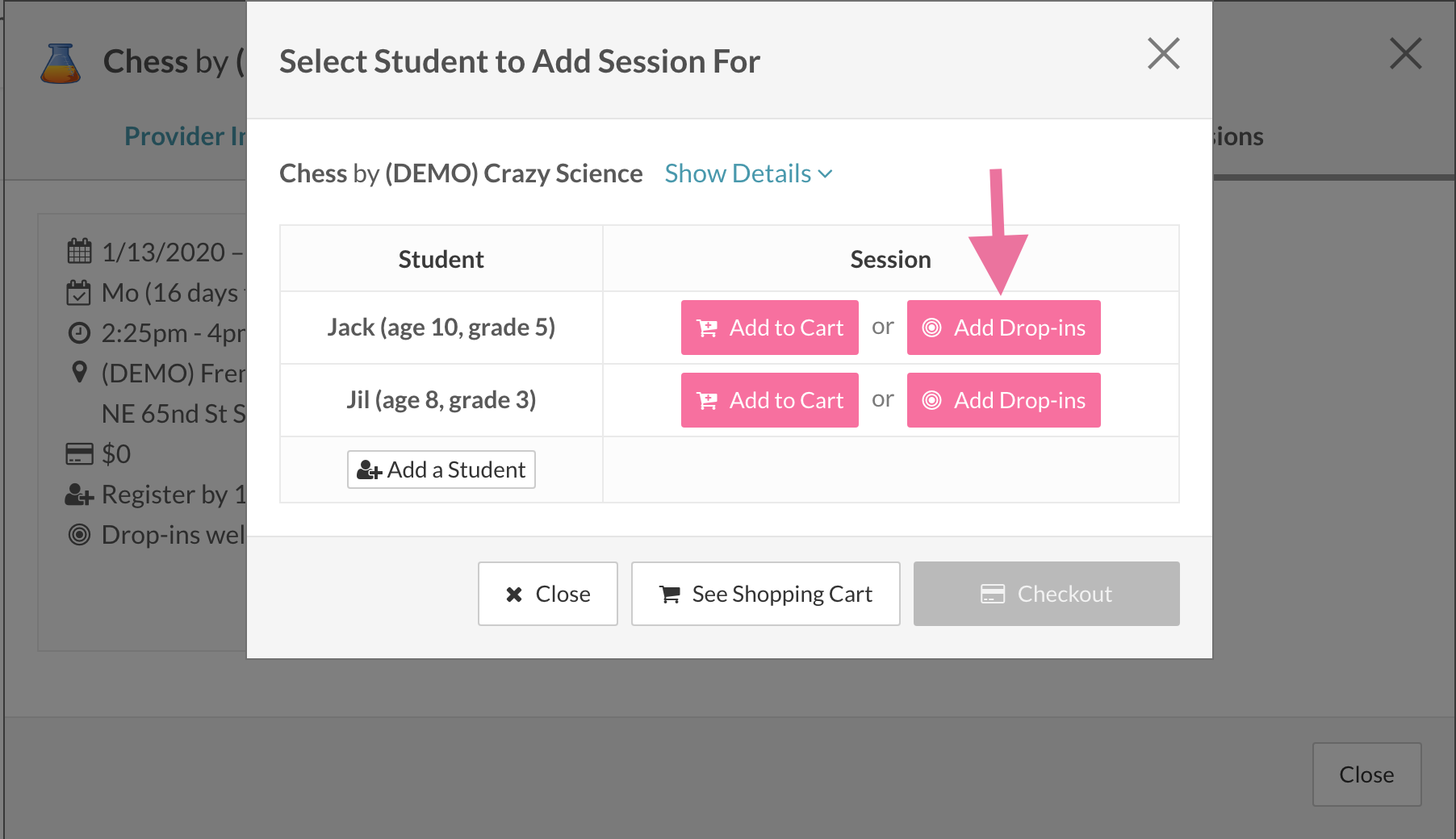Viewport: 1456px width, 839px height.
Task: Click Add Drop-ins for Jack
Action: coord(1003,328)
